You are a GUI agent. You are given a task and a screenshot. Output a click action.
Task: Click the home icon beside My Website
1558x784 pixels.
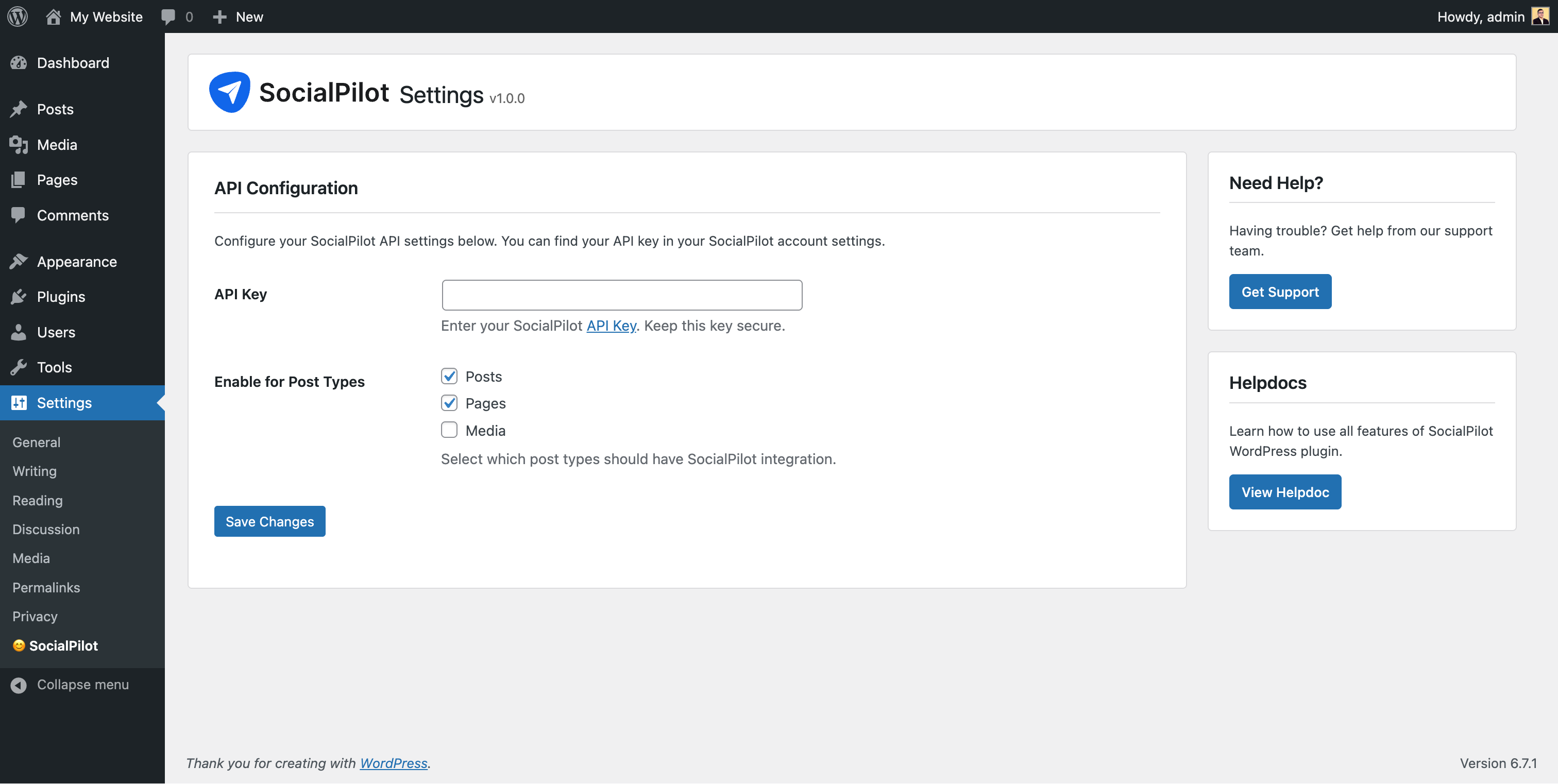(x=53, y=16)
